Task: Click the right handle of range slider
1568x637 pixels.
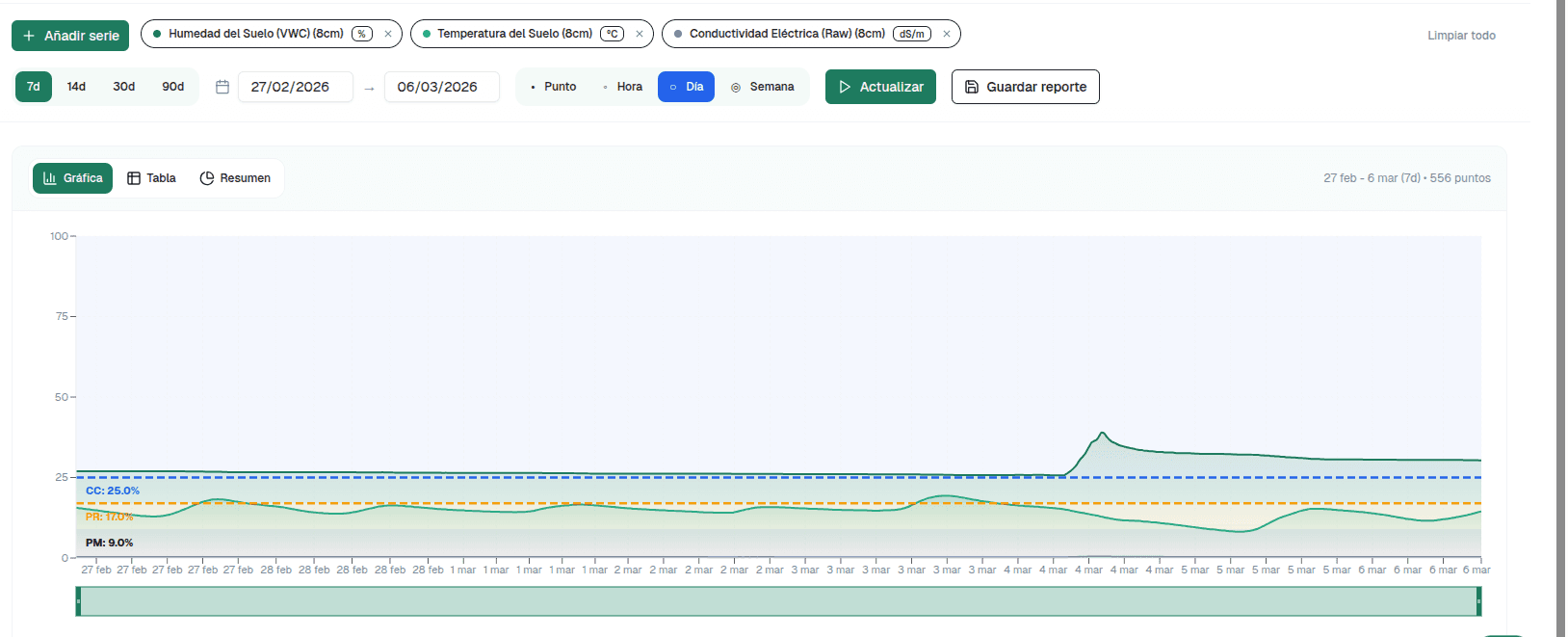Action: [1478, 601]
